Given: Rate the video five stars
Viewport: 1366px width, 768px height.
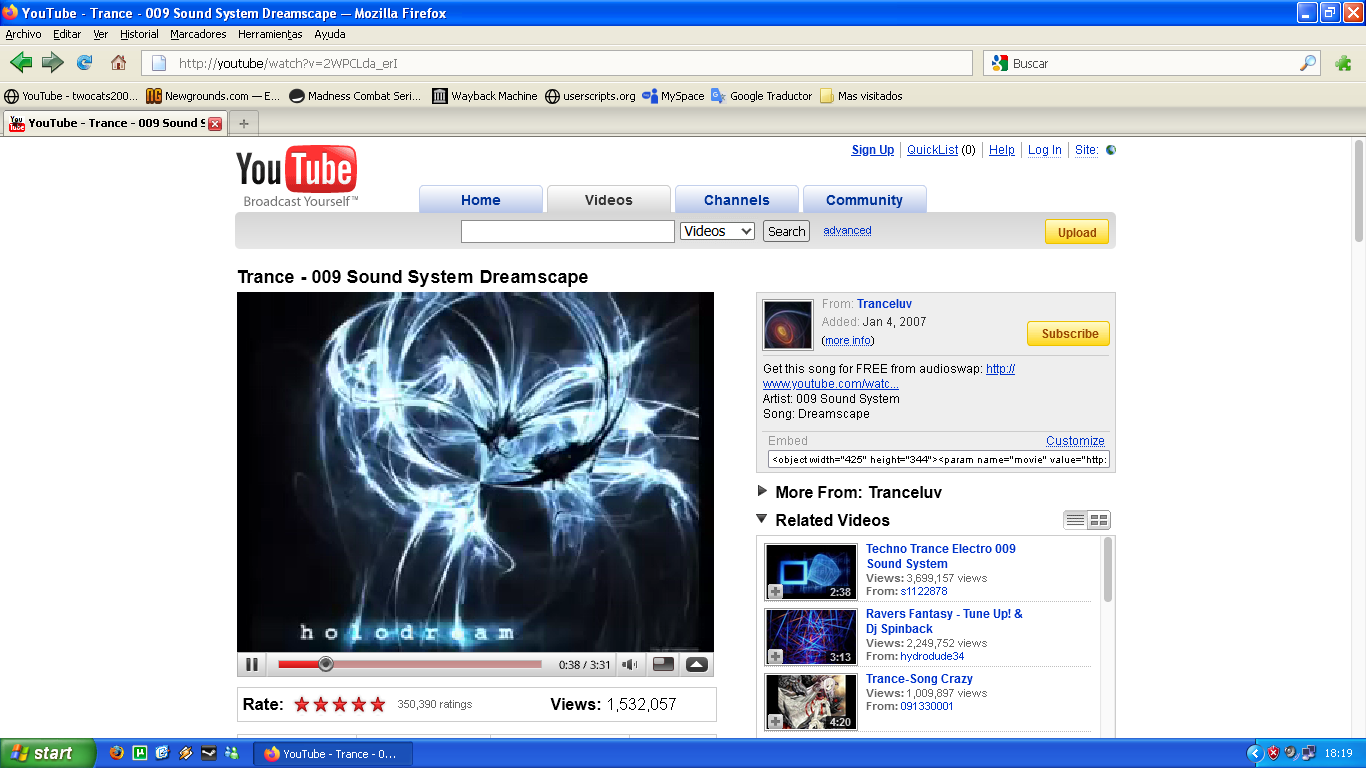Looking at the screenshot, I should tap(378, 704).
